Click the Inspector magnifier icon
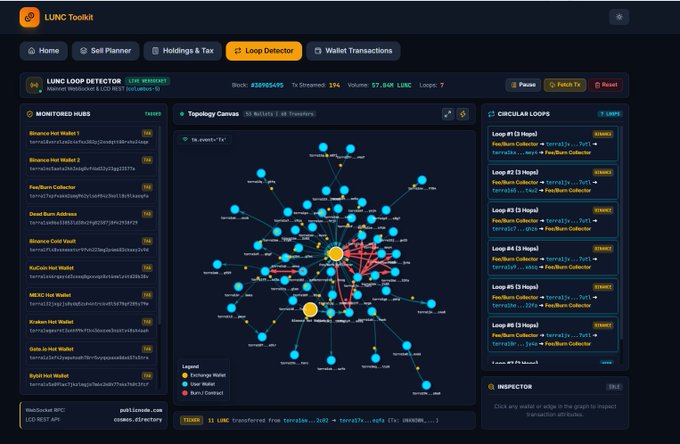Image resolution: width=680 pixels, height=444 pixels. tap(491, 387)
